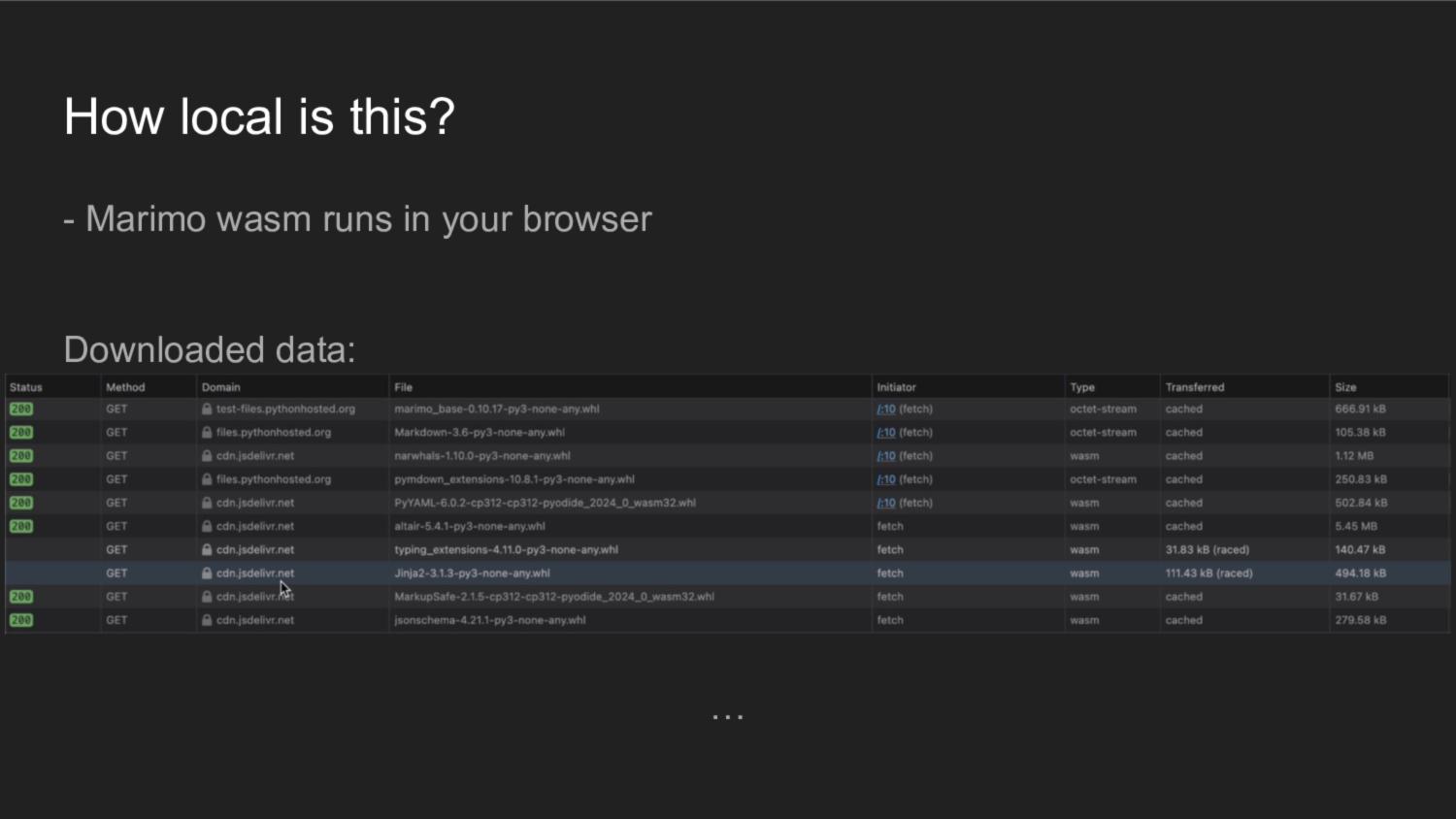Sort by File column header
1456x819 pixels.
[x=403, y=387]
